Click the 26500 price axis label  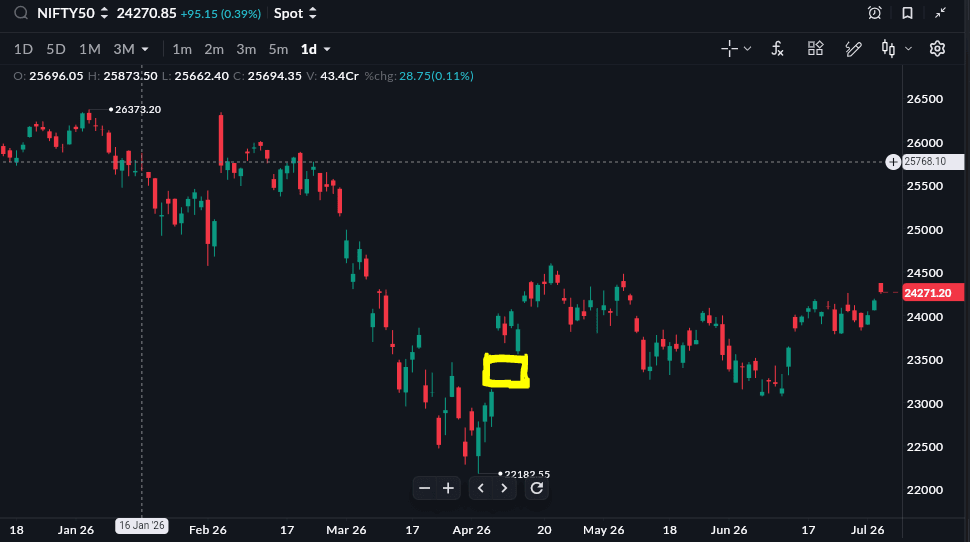(925, 99)
